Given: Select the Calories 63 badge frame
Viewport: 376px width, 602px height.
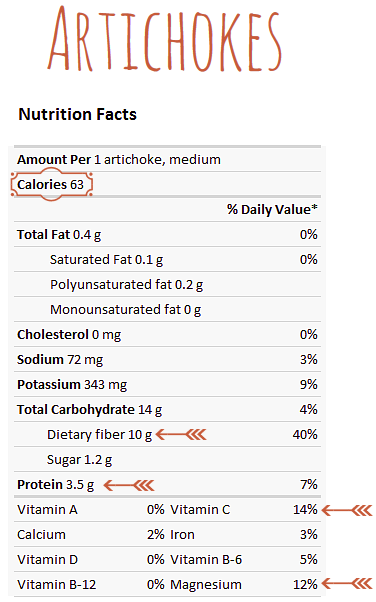Looking at the screenshot, I should [x=51, y=184].
